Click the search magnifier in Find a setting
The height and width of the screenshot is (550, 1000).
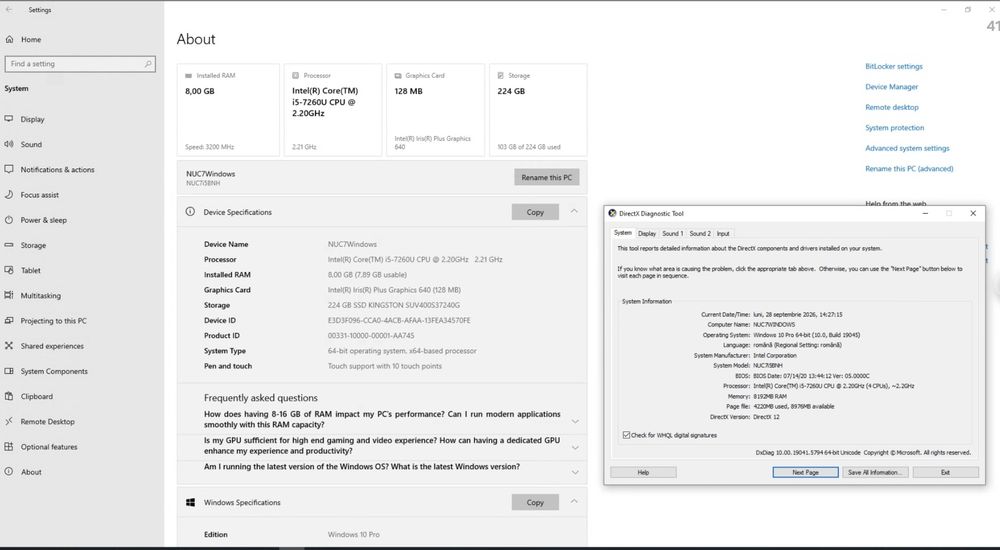pos(148,64)
